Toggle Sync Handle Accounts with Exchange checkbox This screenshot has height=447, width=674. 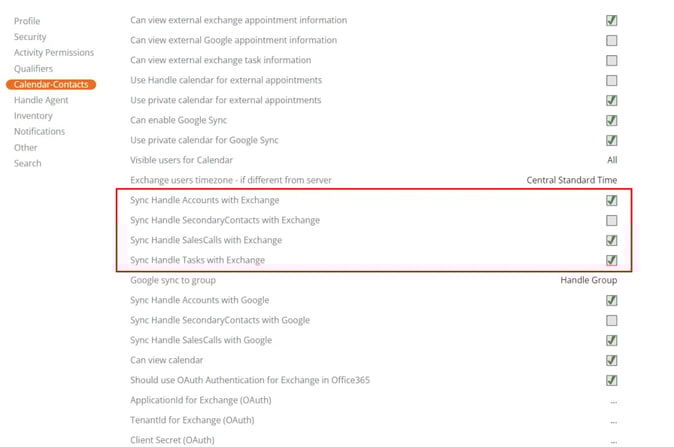coord(611,200)
